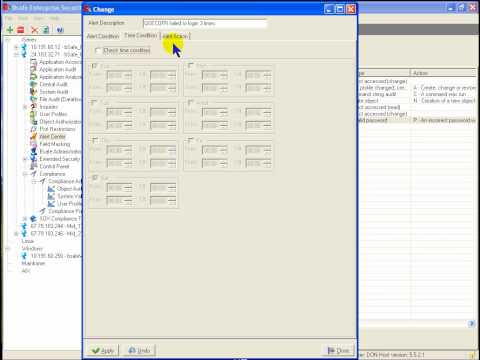Close the Change dialog window

coord(351,9)
